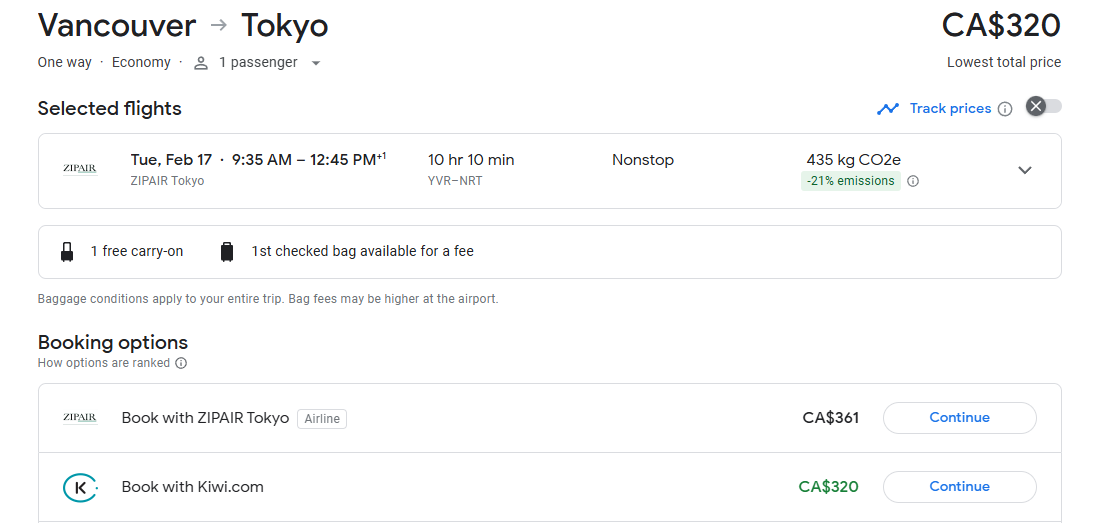Click '1st checked bag available for a fee'

(x=362, y=251)
